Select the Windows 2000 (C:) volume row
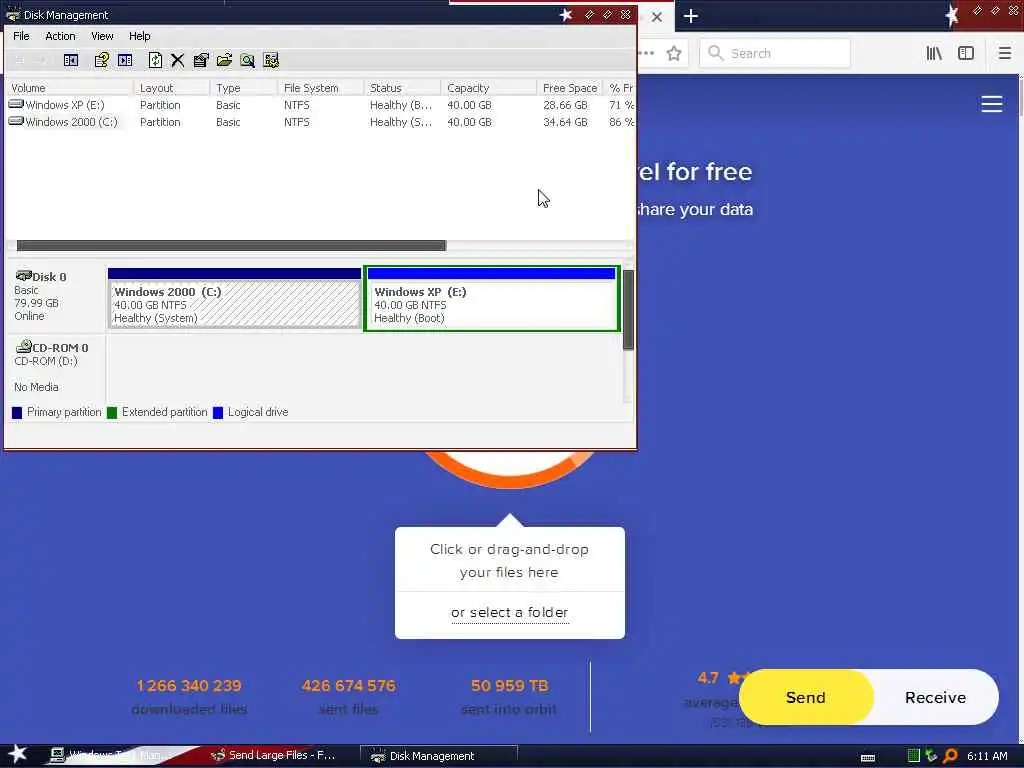Screen dimensions: 1024x768 (320, 121)
